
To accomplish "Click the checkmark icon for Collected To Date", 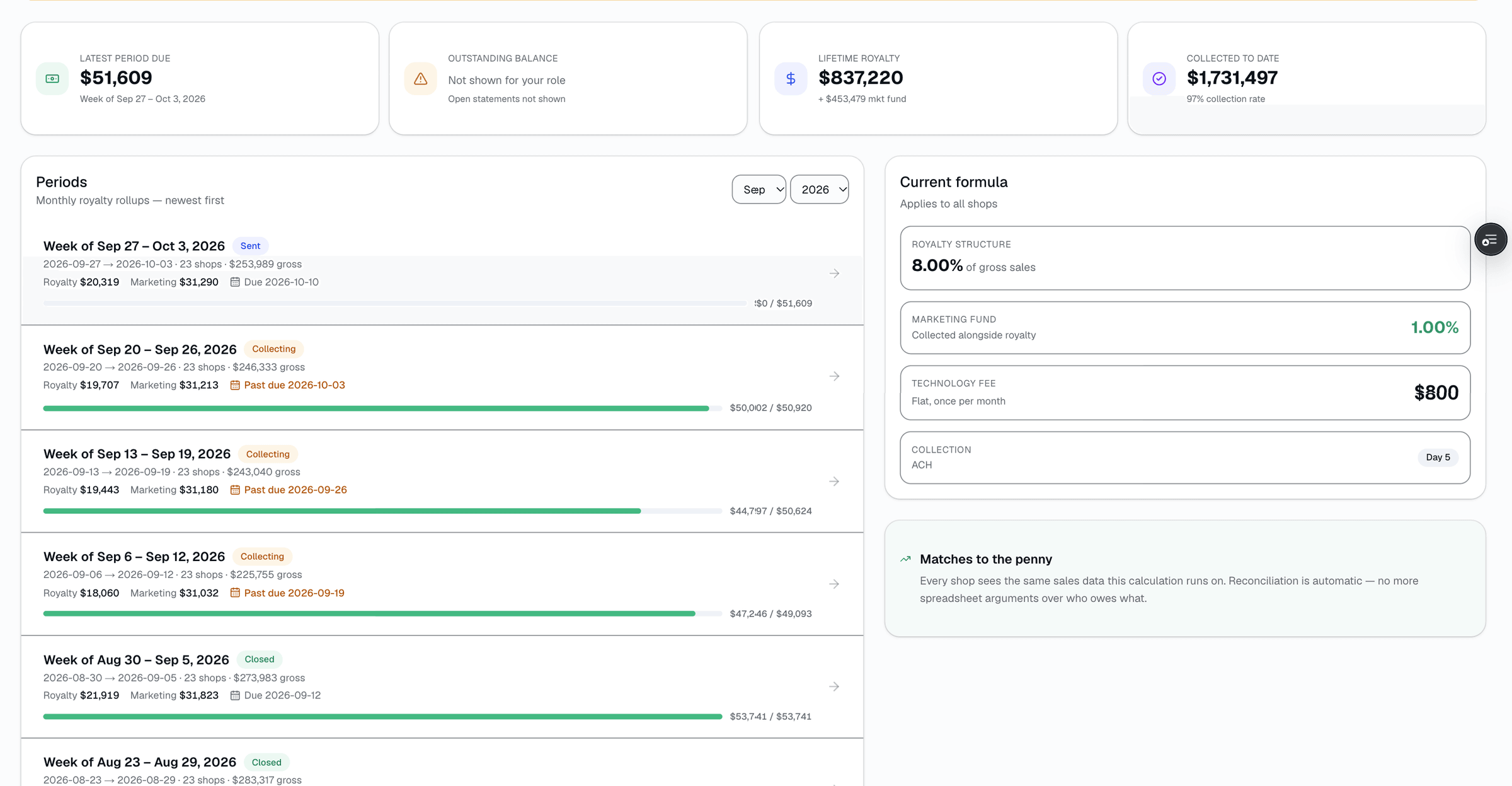I will [1159, 79].
